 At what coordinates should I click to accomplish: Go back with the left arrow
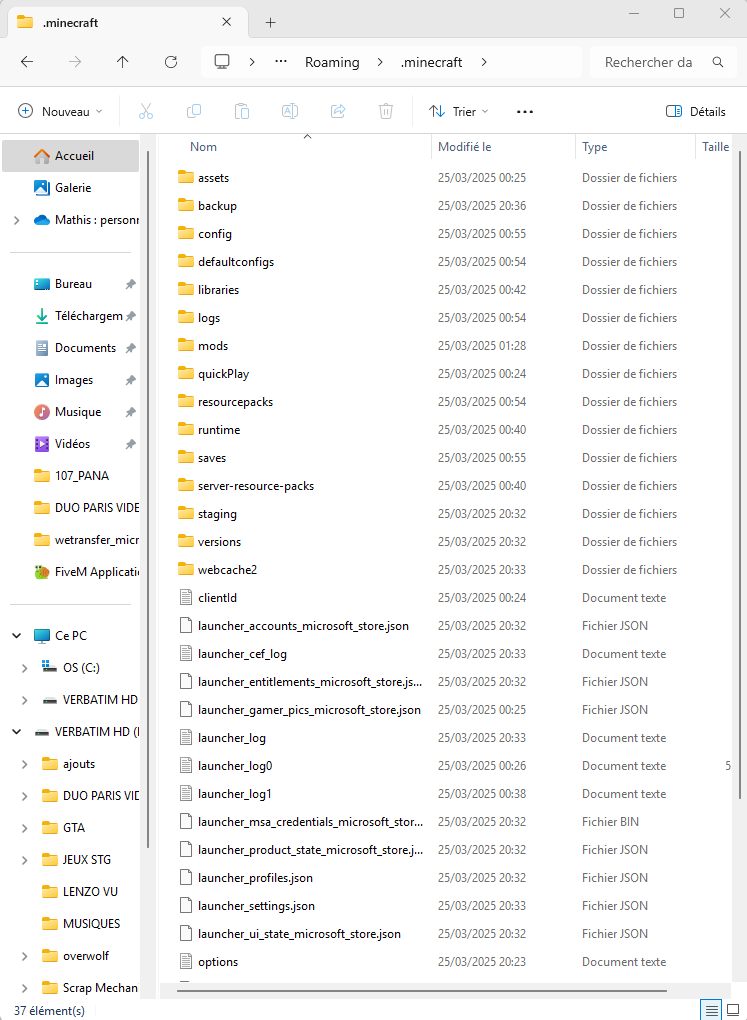[27, 62]
